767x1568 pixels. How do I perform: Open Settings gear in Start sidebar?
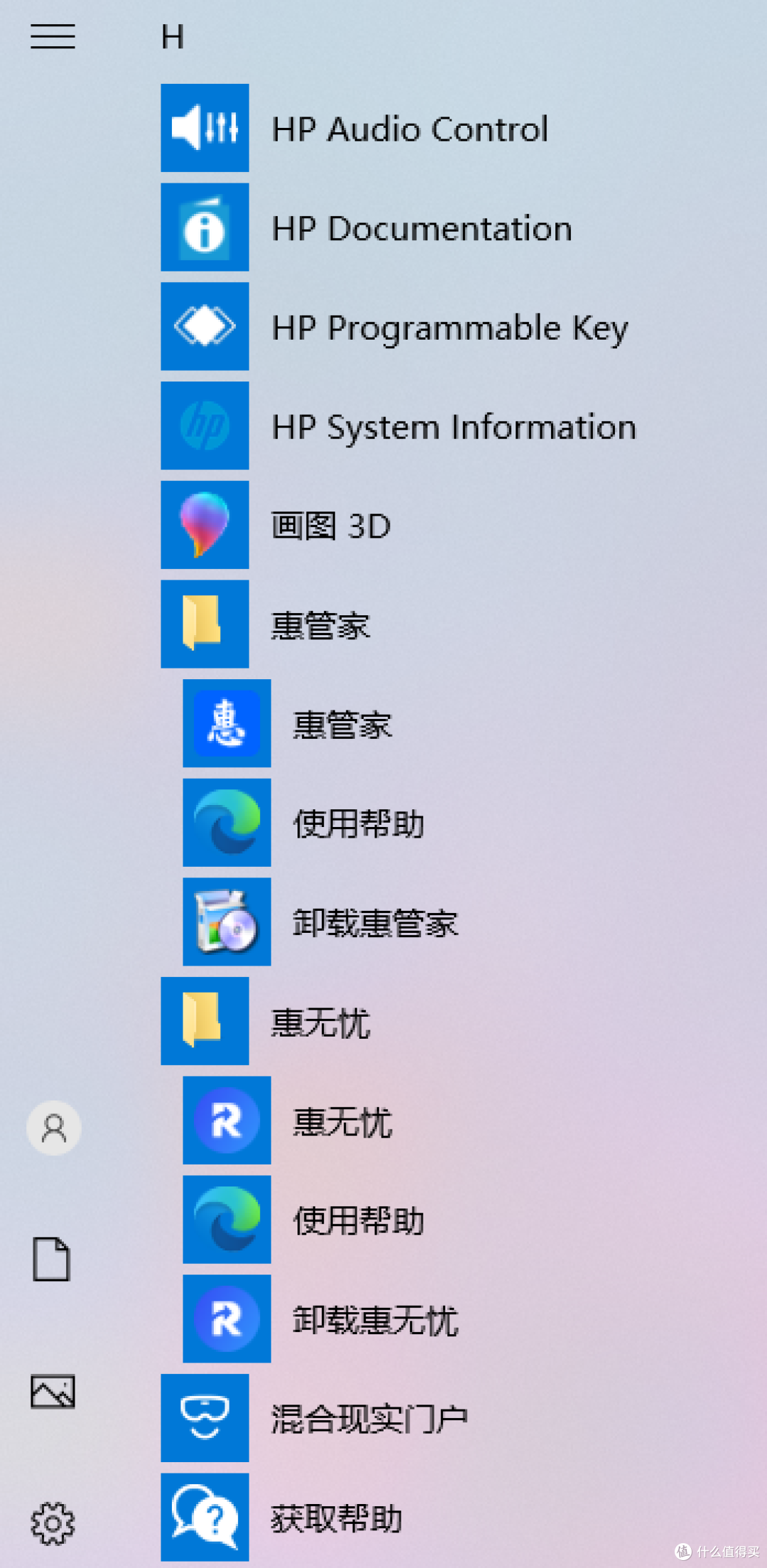pos(53,1523)
